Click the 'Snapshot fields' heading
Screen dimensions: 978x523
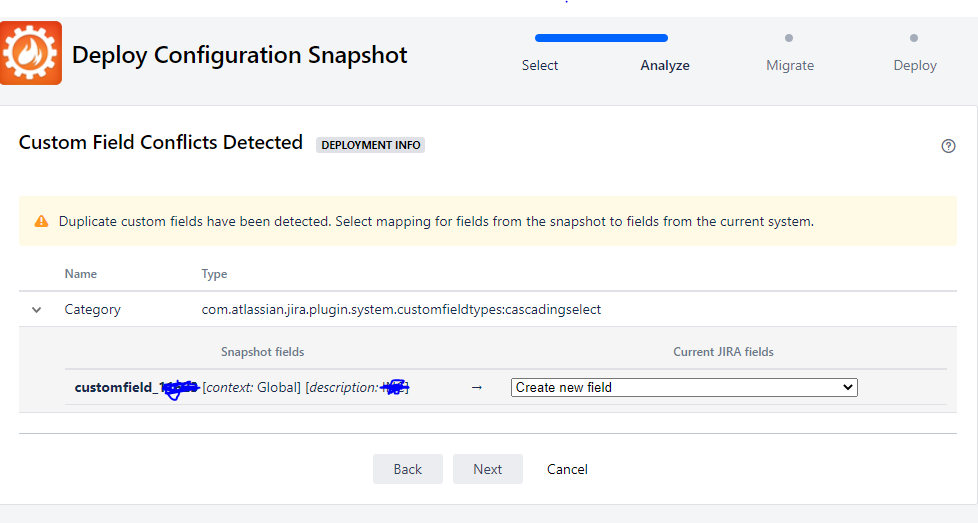[x=263, y=352]
